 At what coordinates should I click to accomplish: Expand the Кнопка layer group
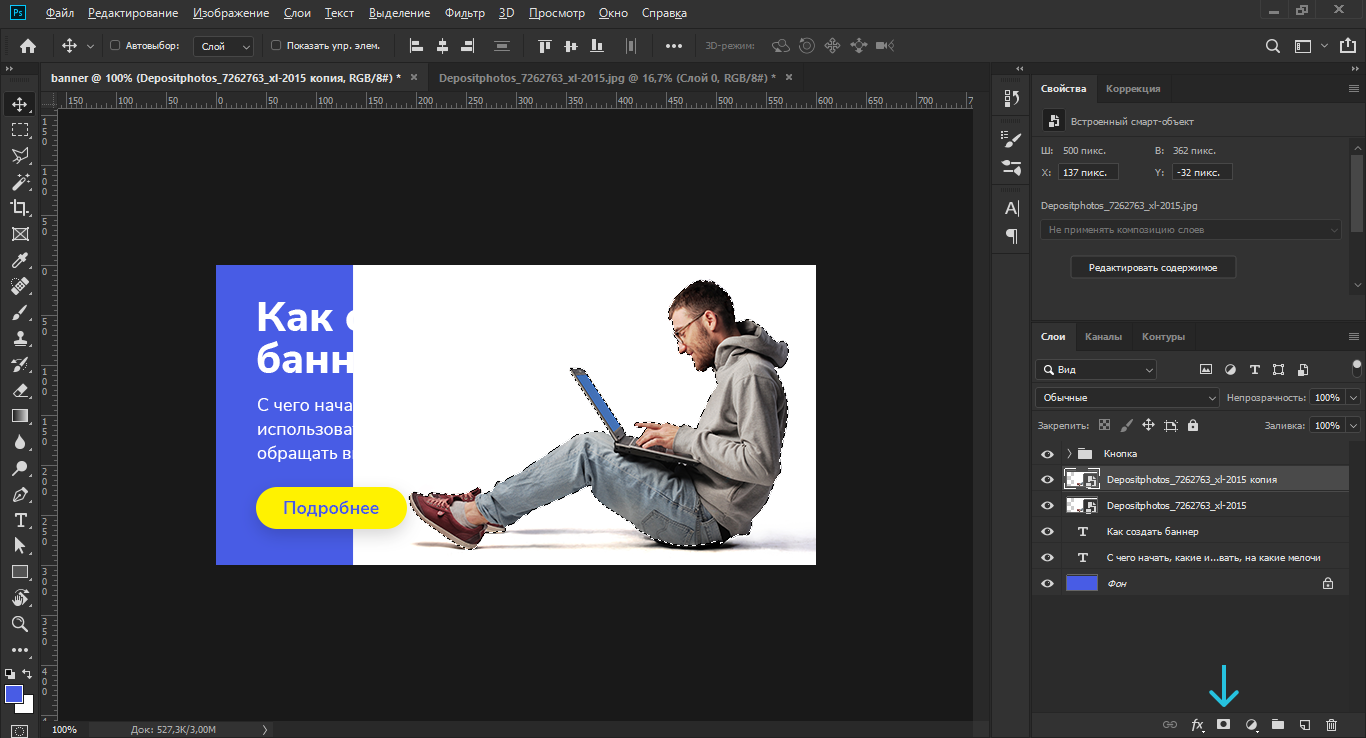click(x=1069, y=453)
